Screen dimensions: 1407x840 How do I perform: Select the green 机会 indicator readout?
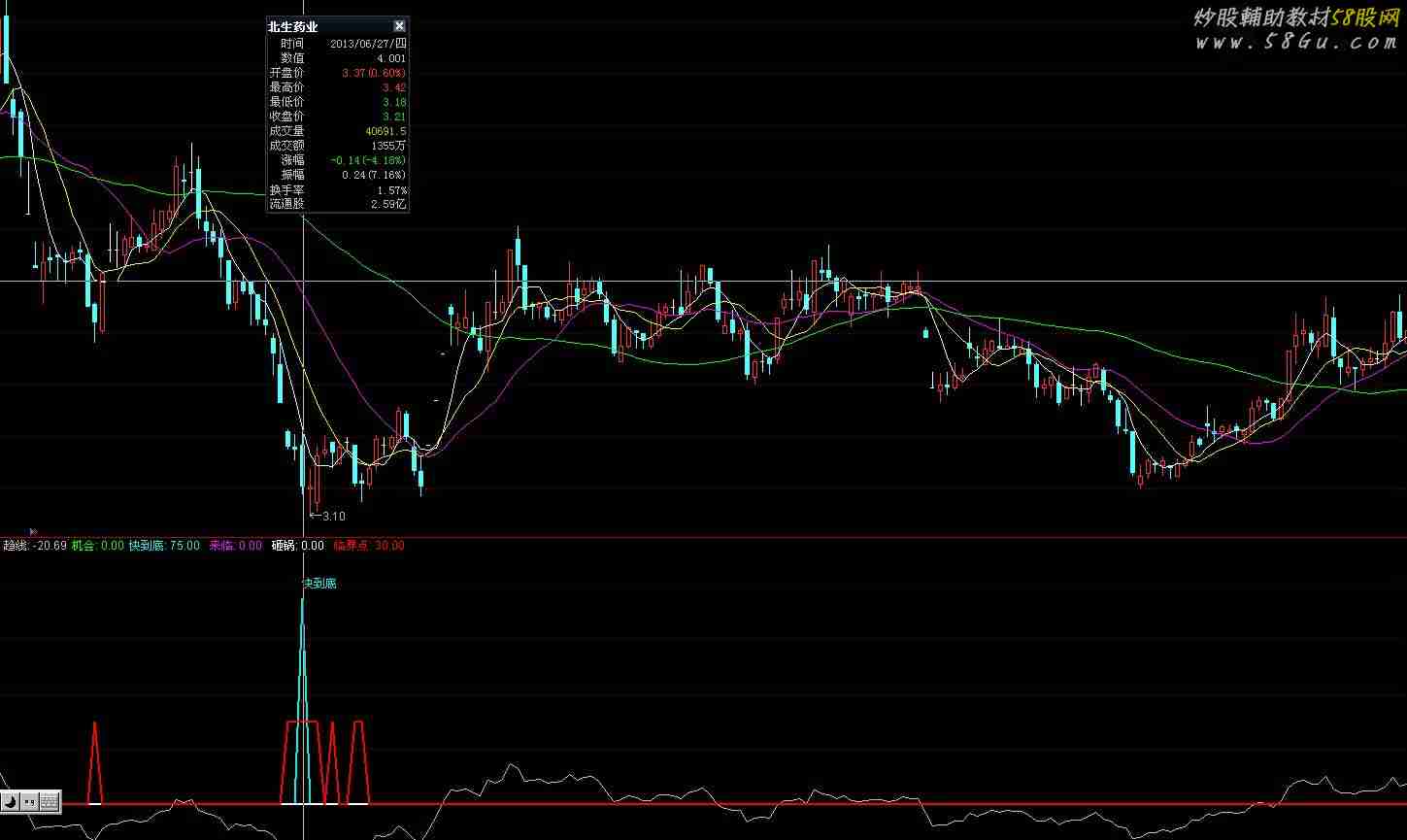98,546
